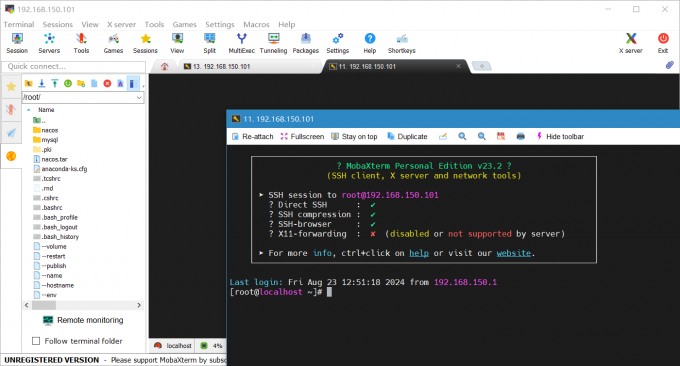Screen dimensions: 680x366
Task: Enable the Follow terminal folder checkbox
Action: pos(36,341)
